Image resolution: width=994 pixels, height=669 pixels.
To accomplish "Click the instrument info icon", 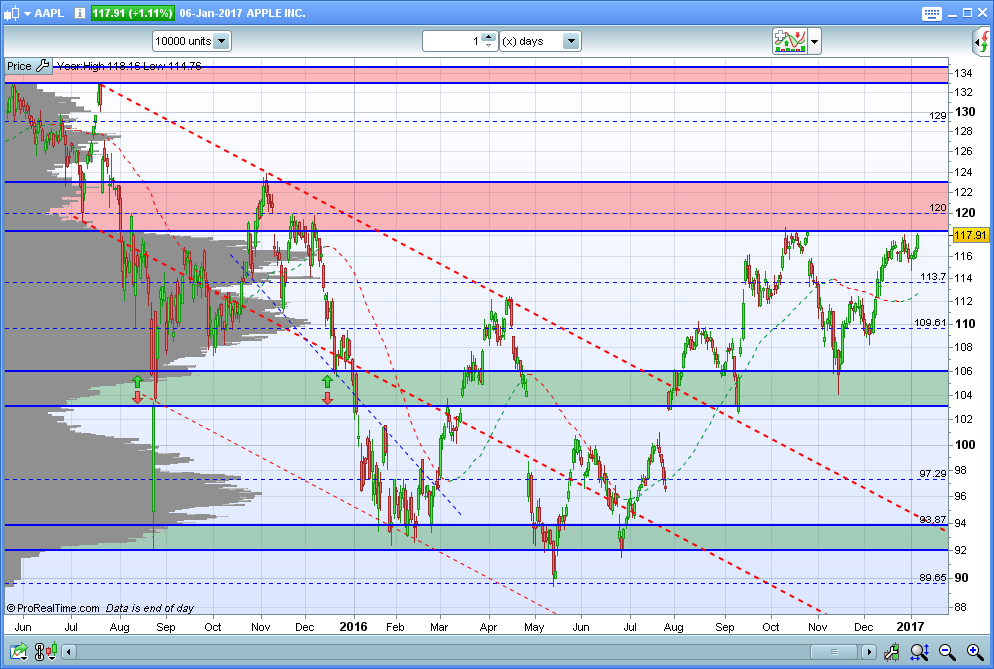I will 80,13.
